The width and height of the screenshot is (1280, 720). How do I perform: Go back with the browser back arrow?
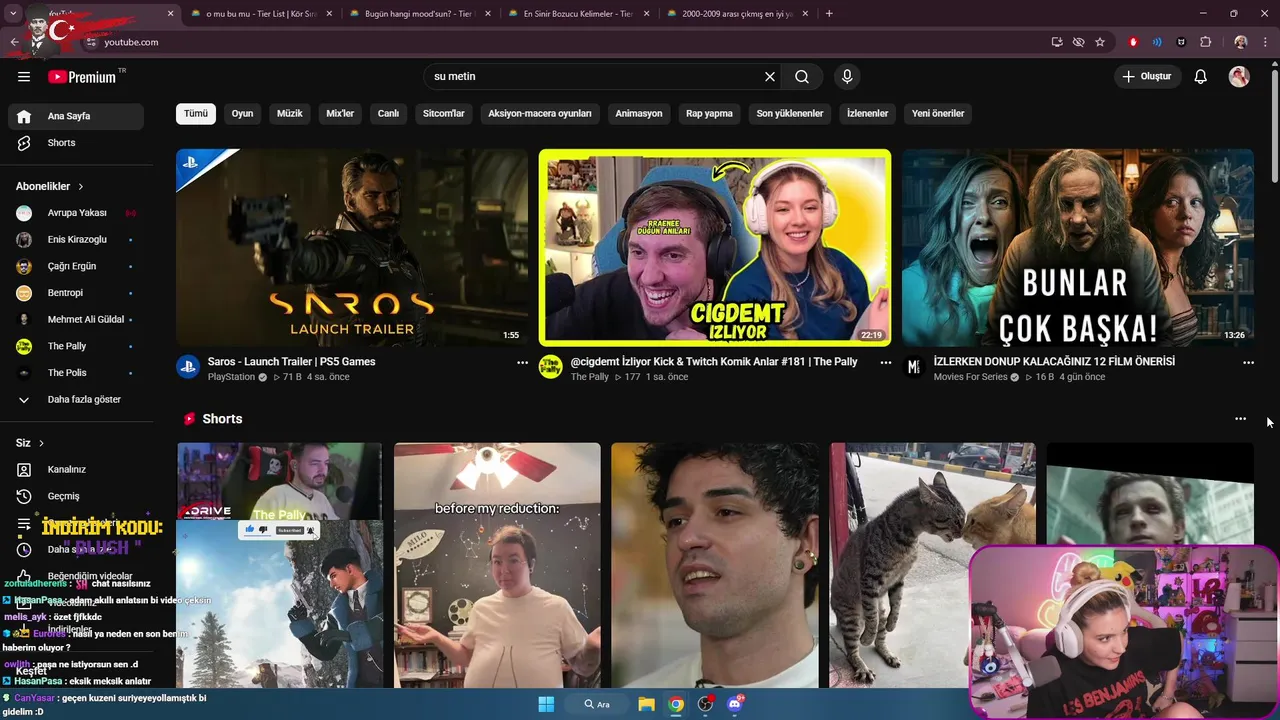tap(14, 42)
